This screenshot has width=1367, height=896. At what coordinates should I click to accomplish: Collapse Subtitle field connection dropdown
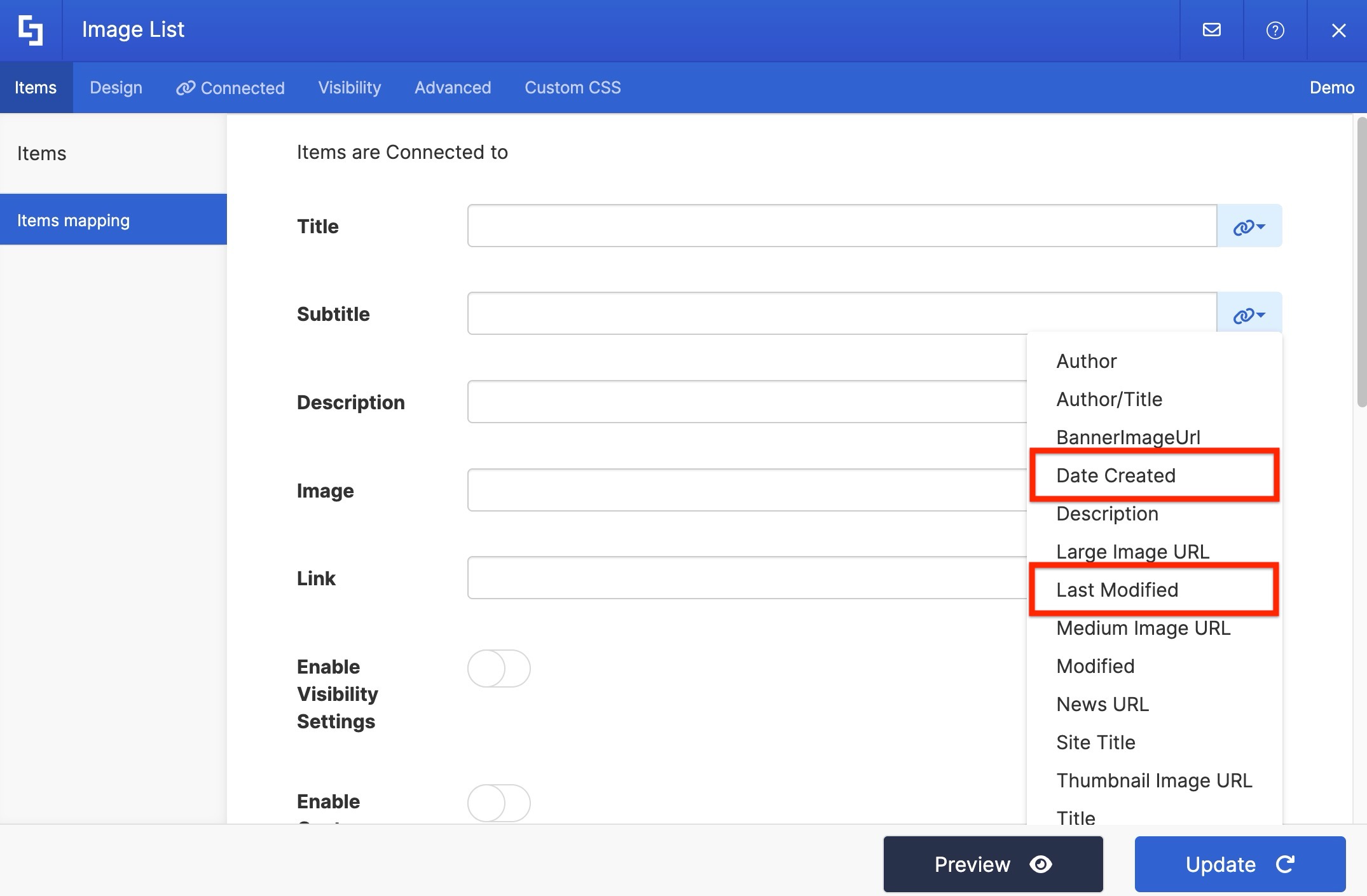[x=1249, y=315]
